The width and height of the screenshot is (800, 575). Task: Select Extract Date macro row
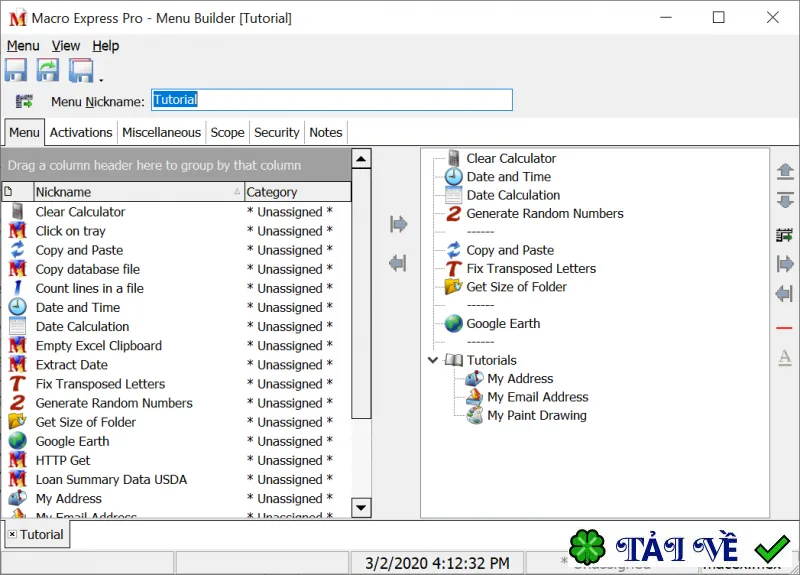[x=177, y=365]
